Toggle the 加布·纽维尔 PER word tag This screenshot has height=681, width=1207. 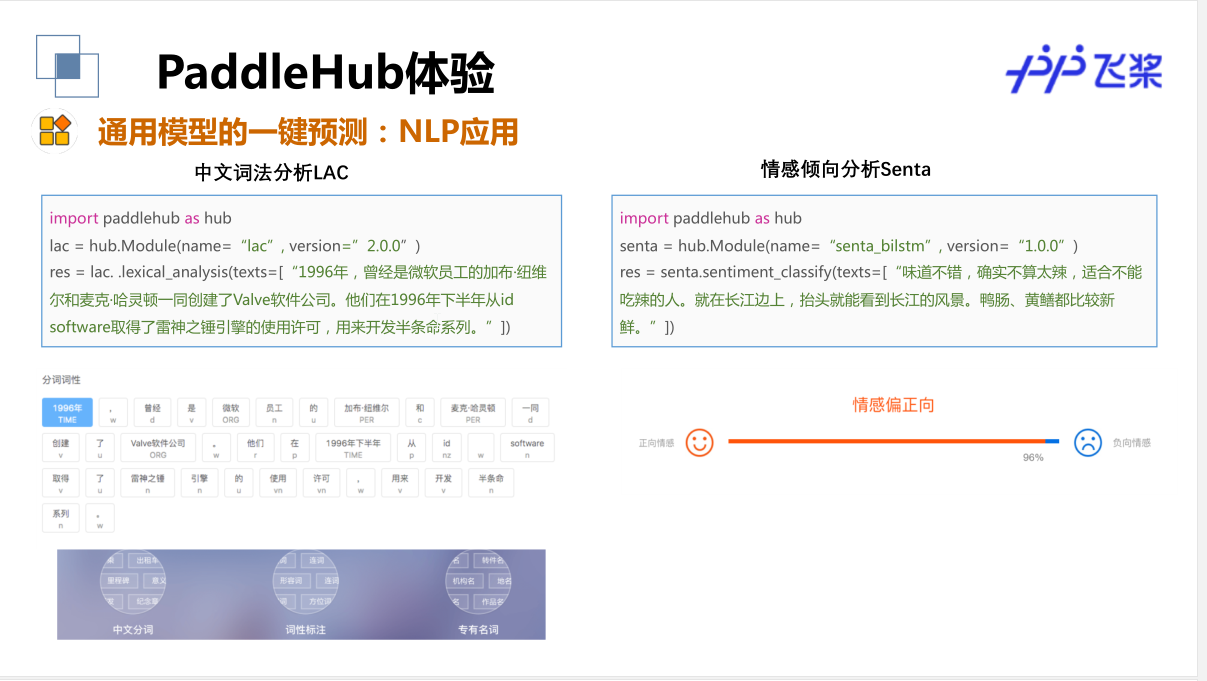[366, 412]
